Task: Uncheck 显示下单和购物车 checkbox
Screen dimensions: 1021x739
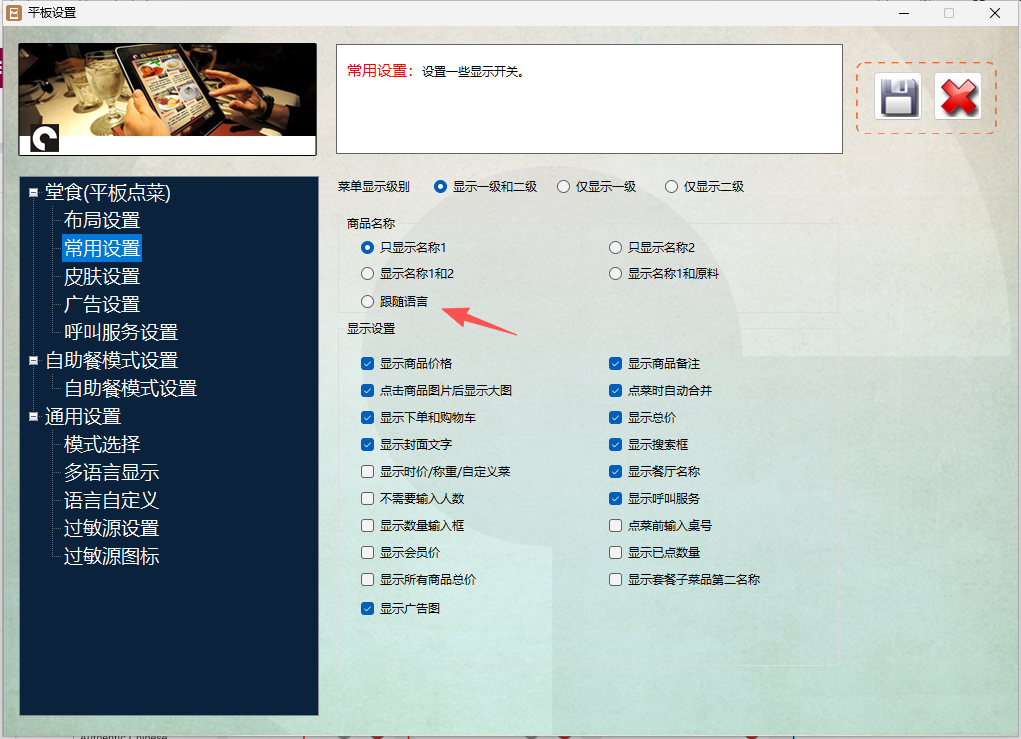Action: 367,417
